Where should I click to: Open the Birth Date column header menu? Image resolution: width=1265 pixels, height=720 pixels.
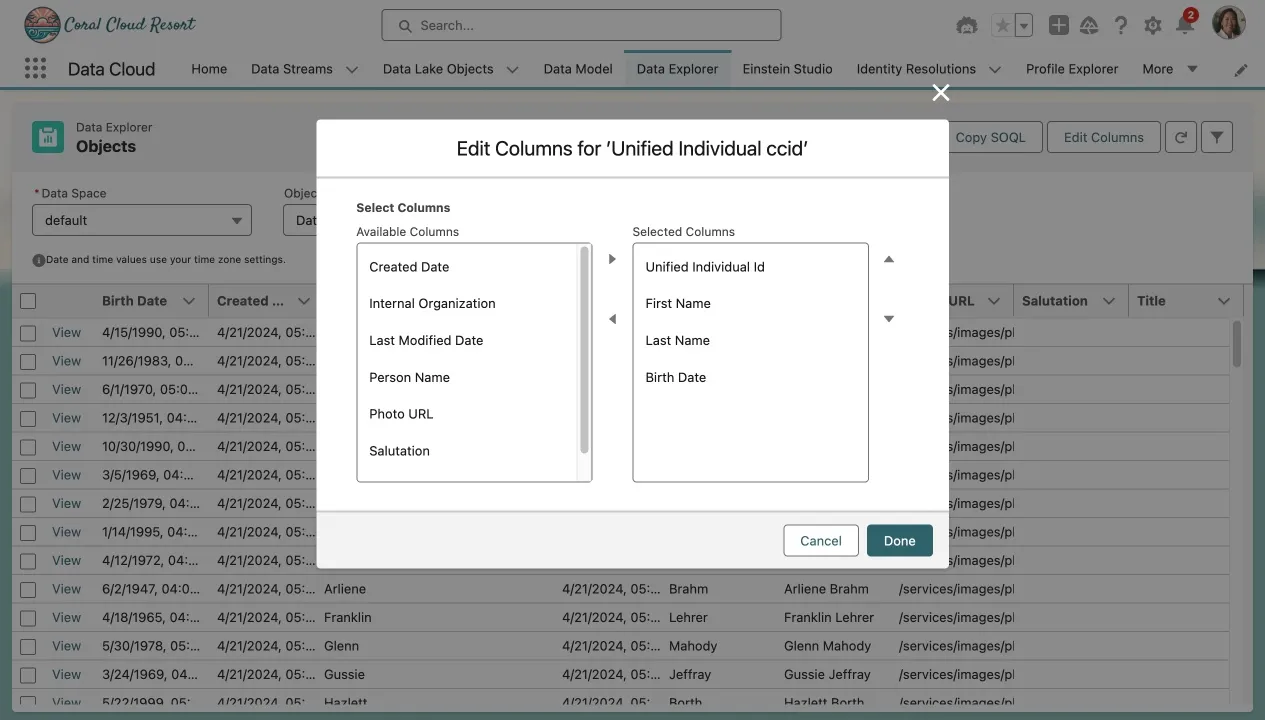click(188, 301)
